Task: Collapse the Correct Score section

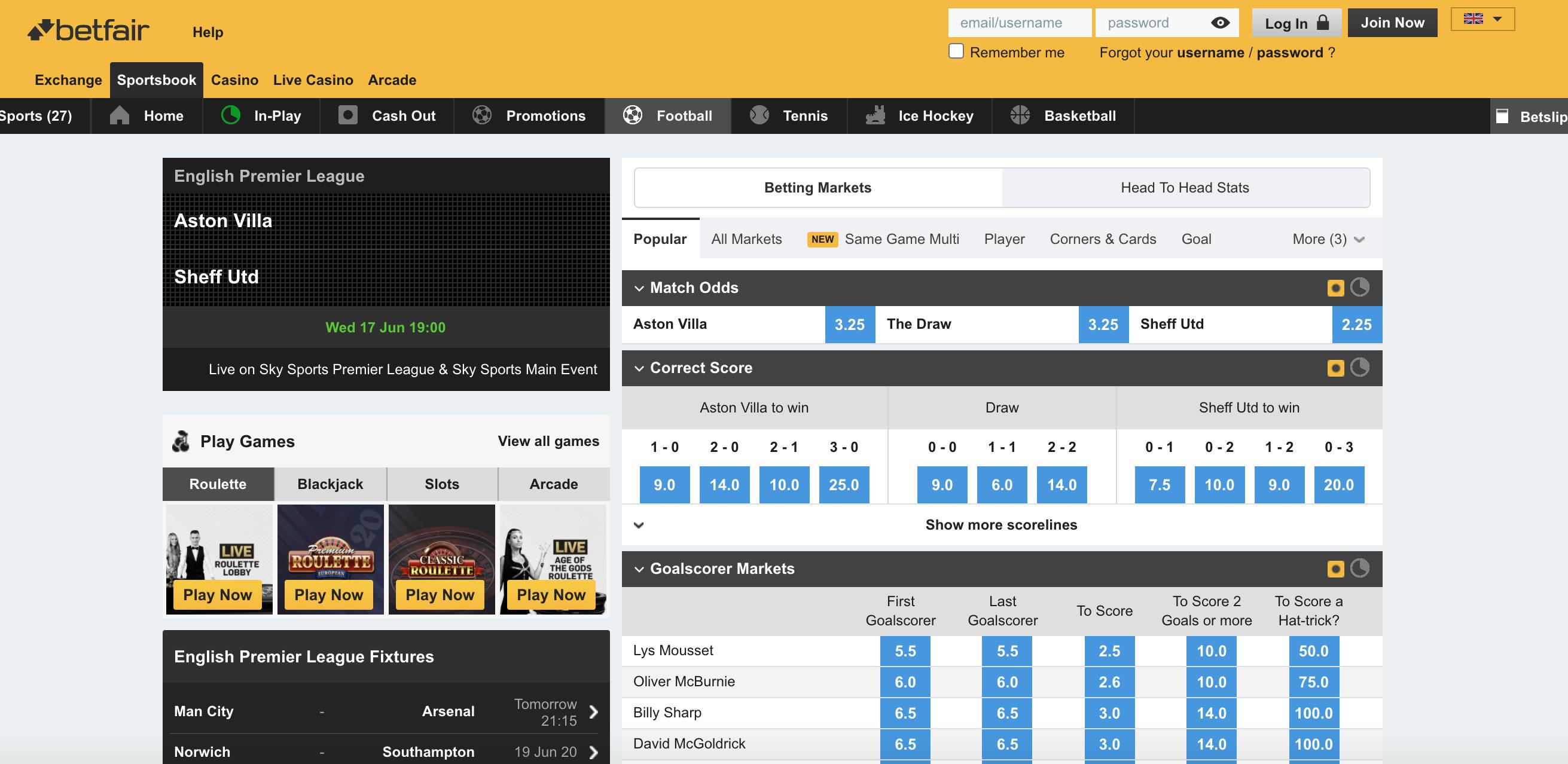Action: click(x=639, y=369)
